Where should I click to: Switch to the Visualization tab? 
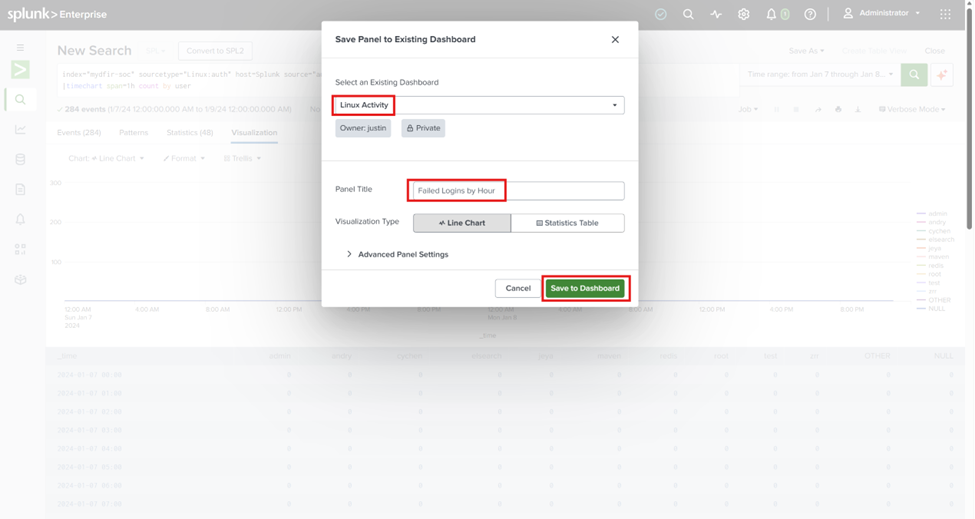254,132
